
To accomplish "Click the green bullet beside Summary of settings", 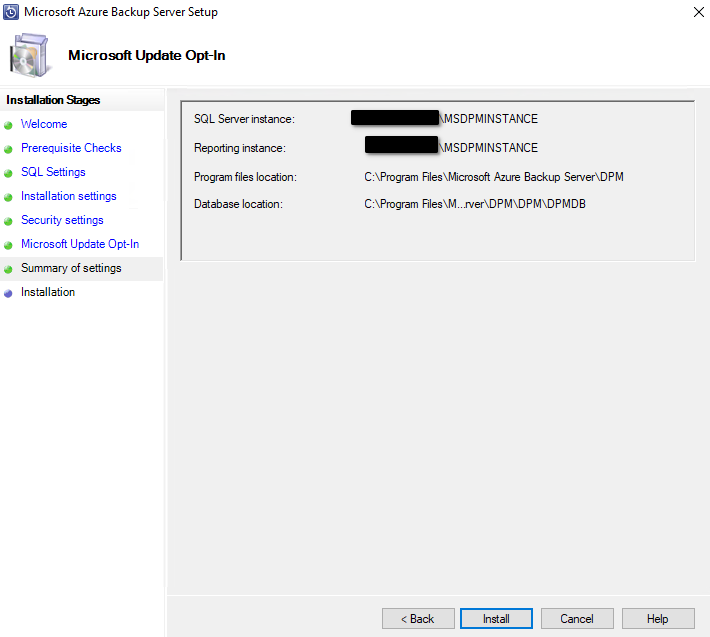I will (x=8, y=269).
